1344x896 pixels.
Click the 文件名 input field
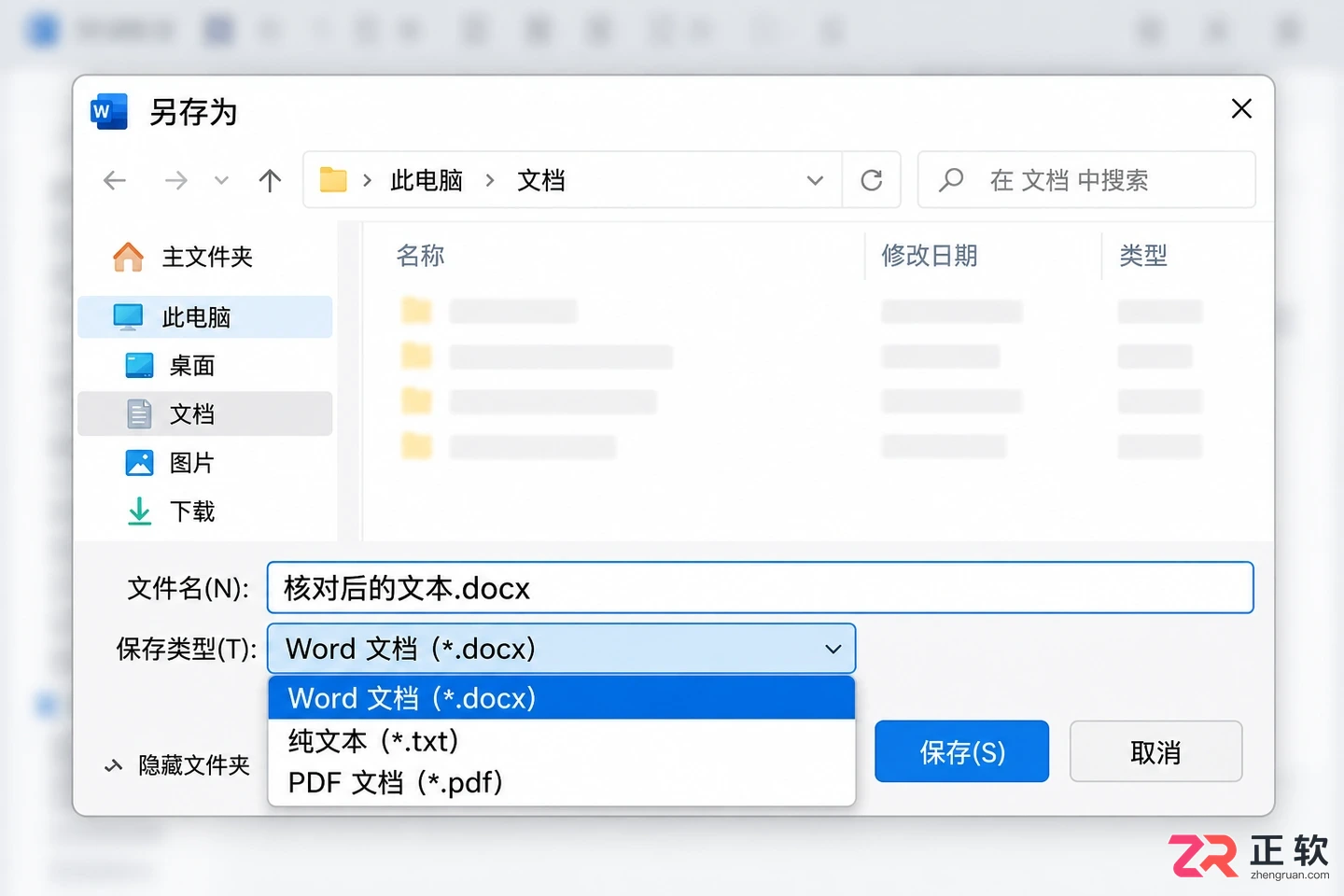pyautogui.click(x=760, y=588)
